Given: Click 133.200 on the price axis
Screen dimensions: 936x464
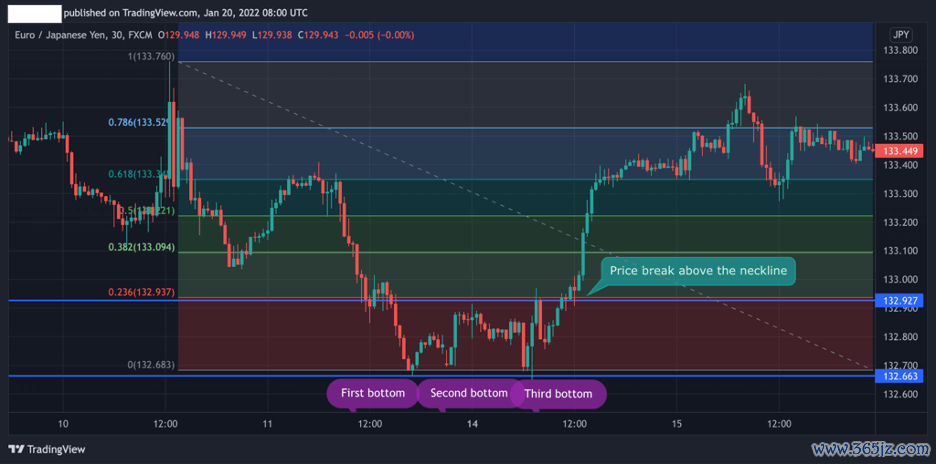Looking at the screenshot, I should [900, 223].
